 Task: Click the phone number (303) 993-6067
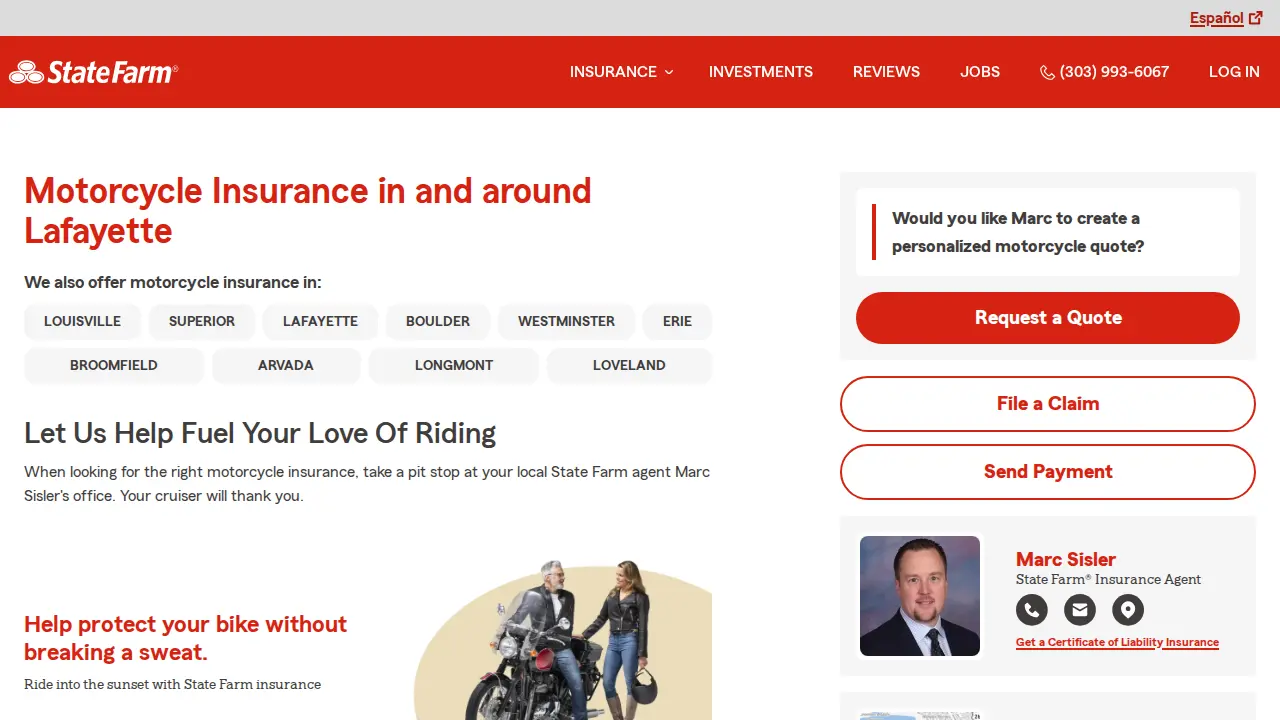(x=1114, y=72)
